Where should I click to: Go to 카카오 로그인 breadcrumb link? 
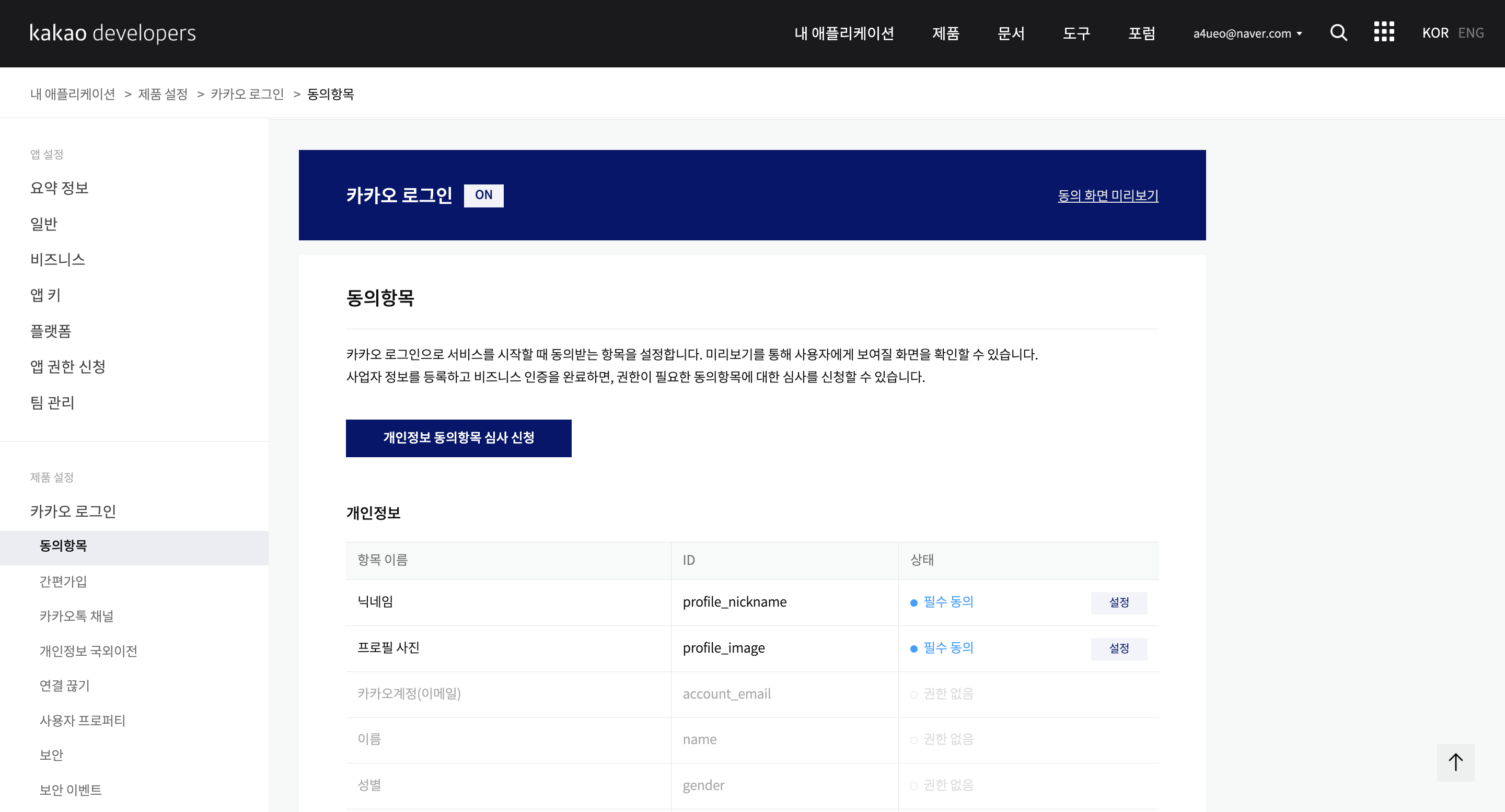tap(247, 94)
